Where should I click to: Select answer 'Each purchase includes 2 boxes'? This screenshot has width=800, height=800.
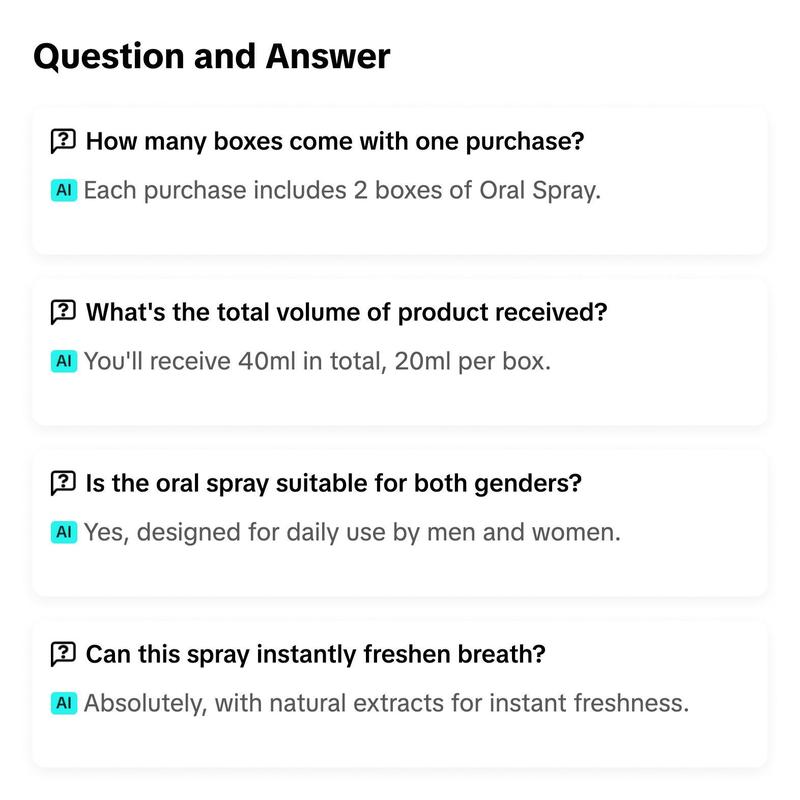point(342,191)
